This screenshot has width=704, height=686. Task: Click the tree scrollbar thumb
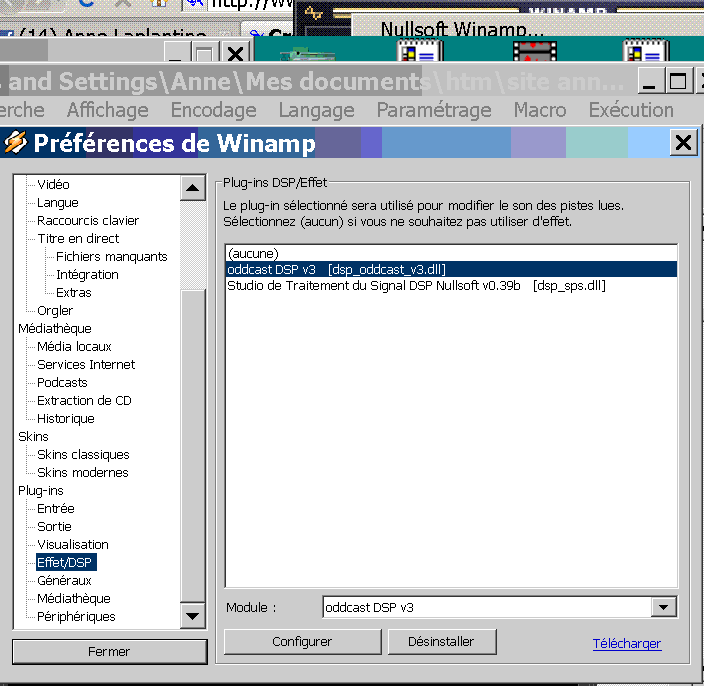(193, 445)
